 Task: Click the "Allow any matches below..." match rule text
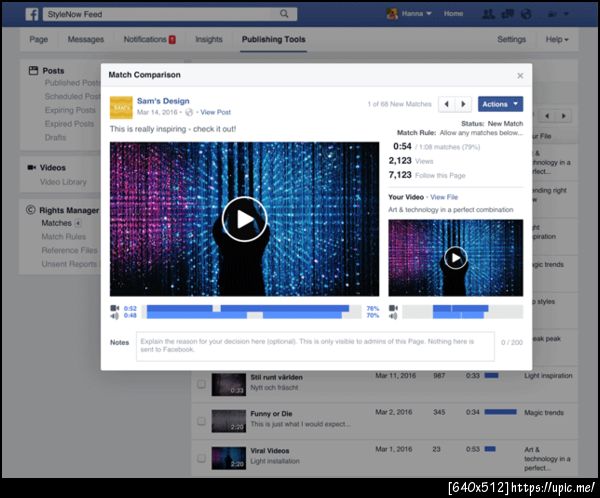(481, 133)
